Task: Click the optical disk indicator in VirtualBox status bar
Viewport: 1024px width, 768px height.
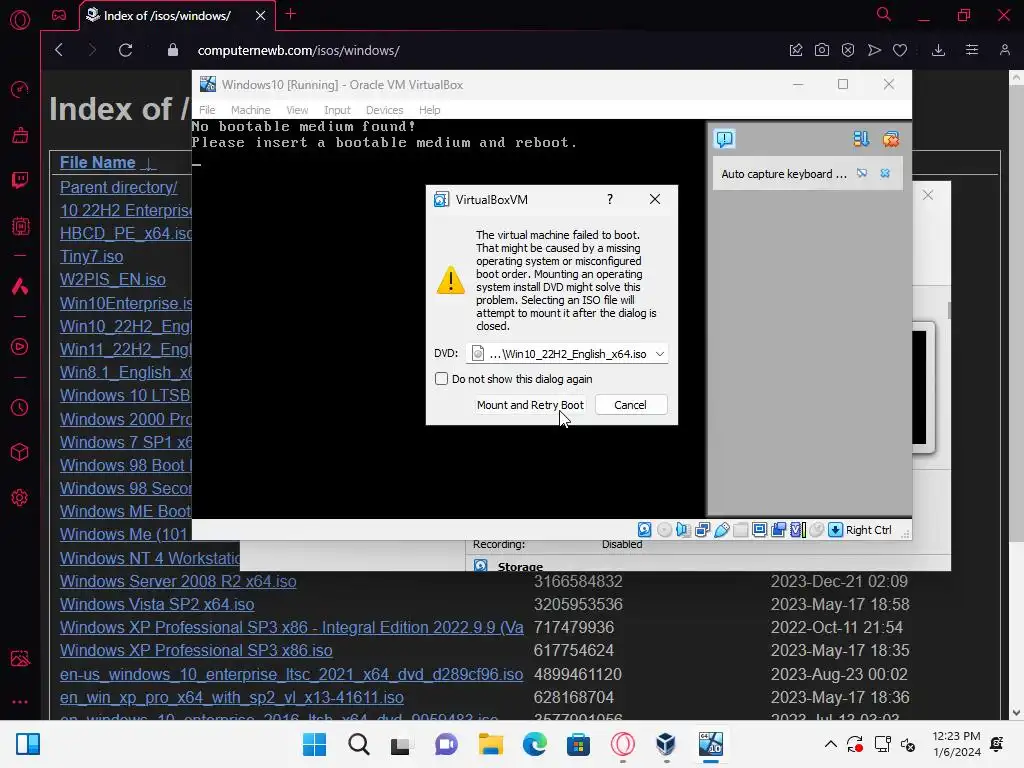Action: [664, 530]
